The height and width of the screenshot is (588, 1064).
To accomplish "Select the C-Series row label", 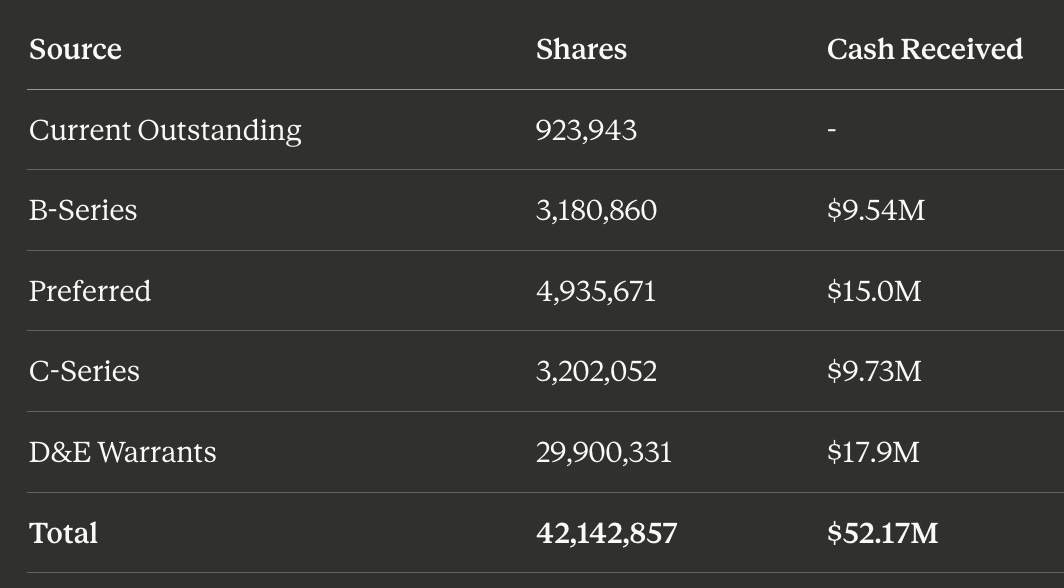I will [x=84, y=372].
